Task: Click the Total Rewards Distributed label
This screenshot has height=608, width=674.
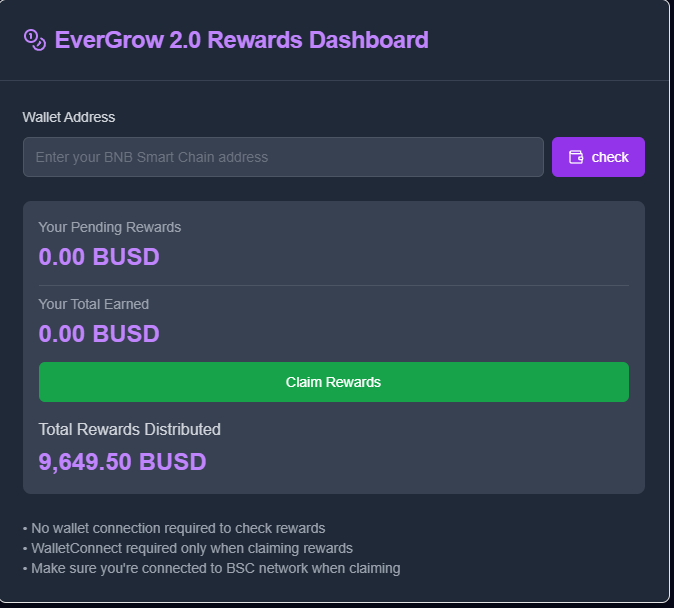Action: click(x=129, y=429)
